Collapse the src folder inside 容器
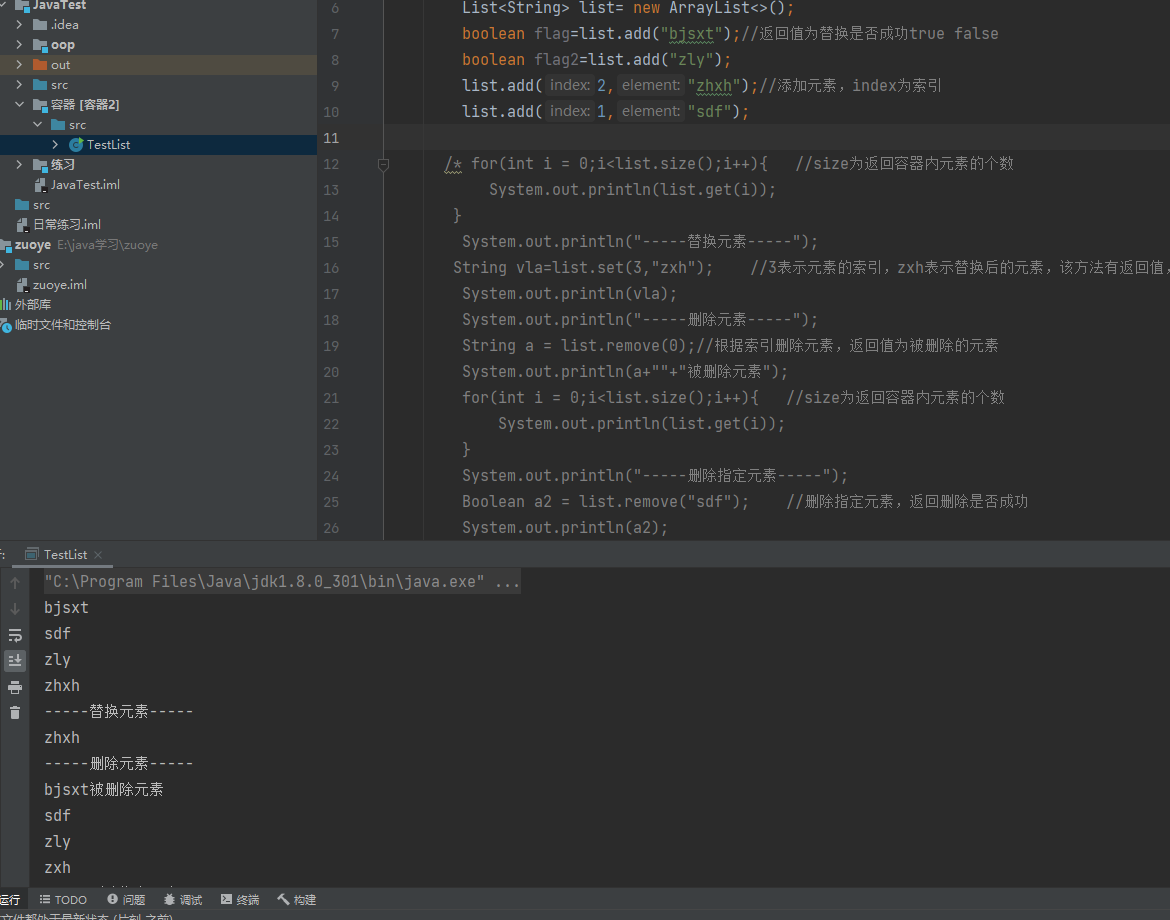Image resolution: width=1170 pixels, height=920 pixels. click(37, 125)
